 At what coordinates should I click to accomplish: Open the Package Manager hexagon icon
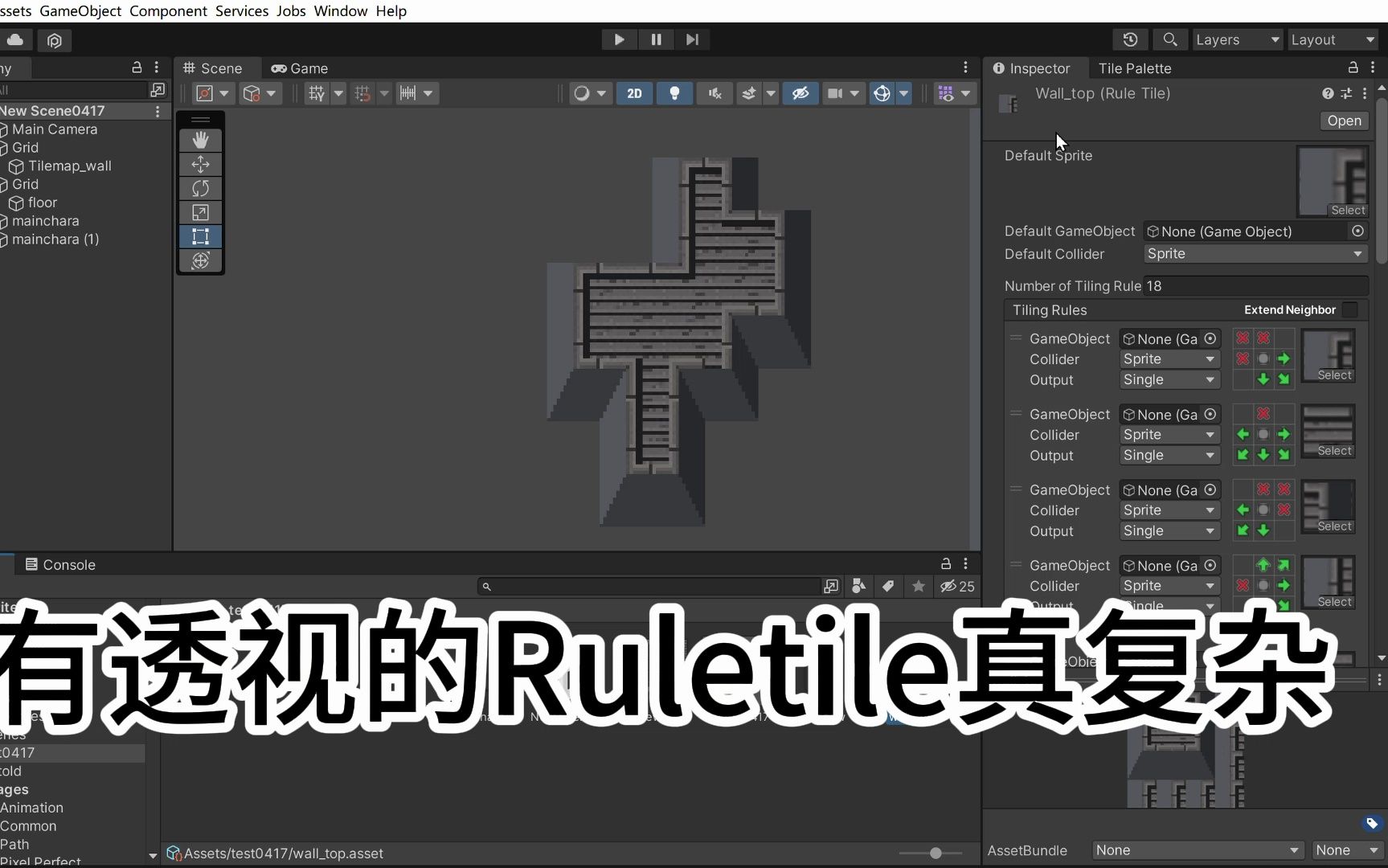tap(55, 40)
